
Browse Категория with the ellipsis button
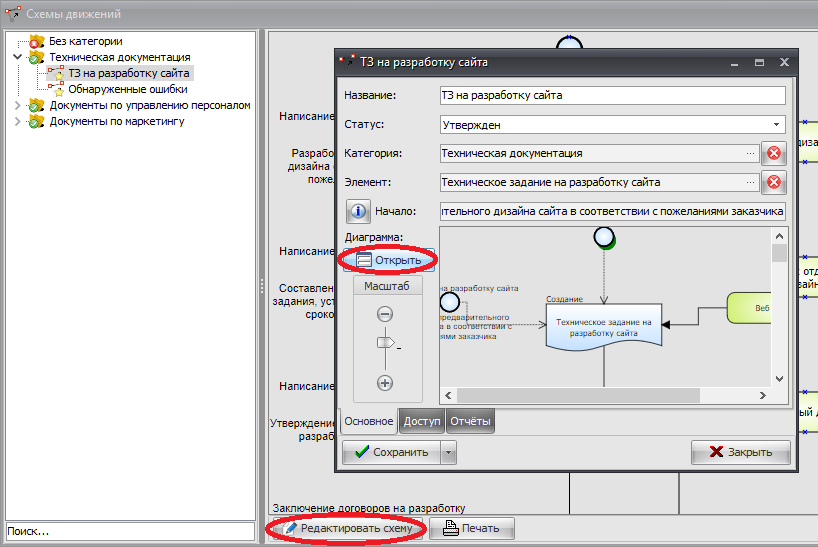coord(750,154)
